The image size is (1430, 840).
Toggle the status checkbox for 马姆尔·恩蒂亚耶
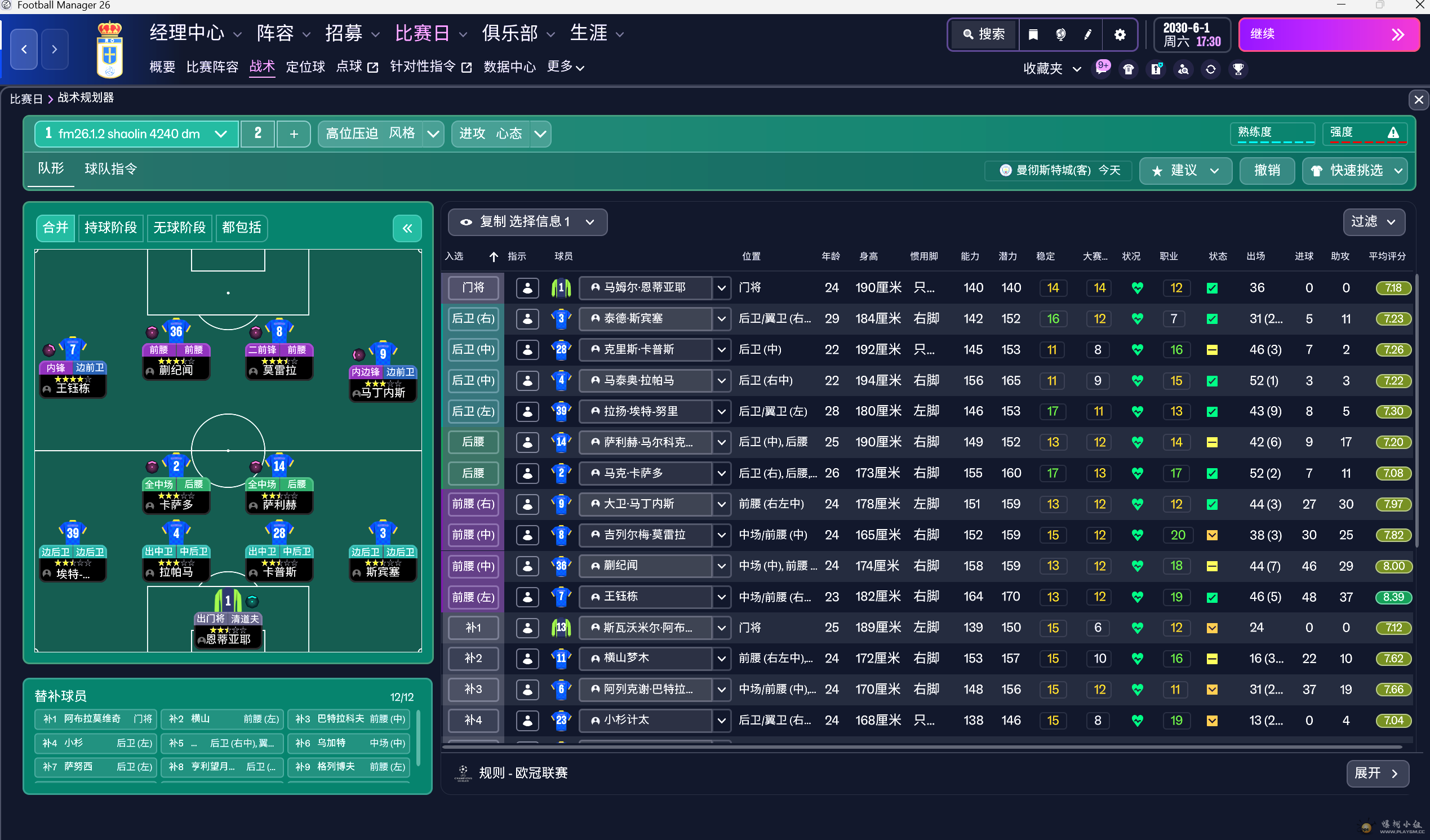click(x=1211, y=288)
